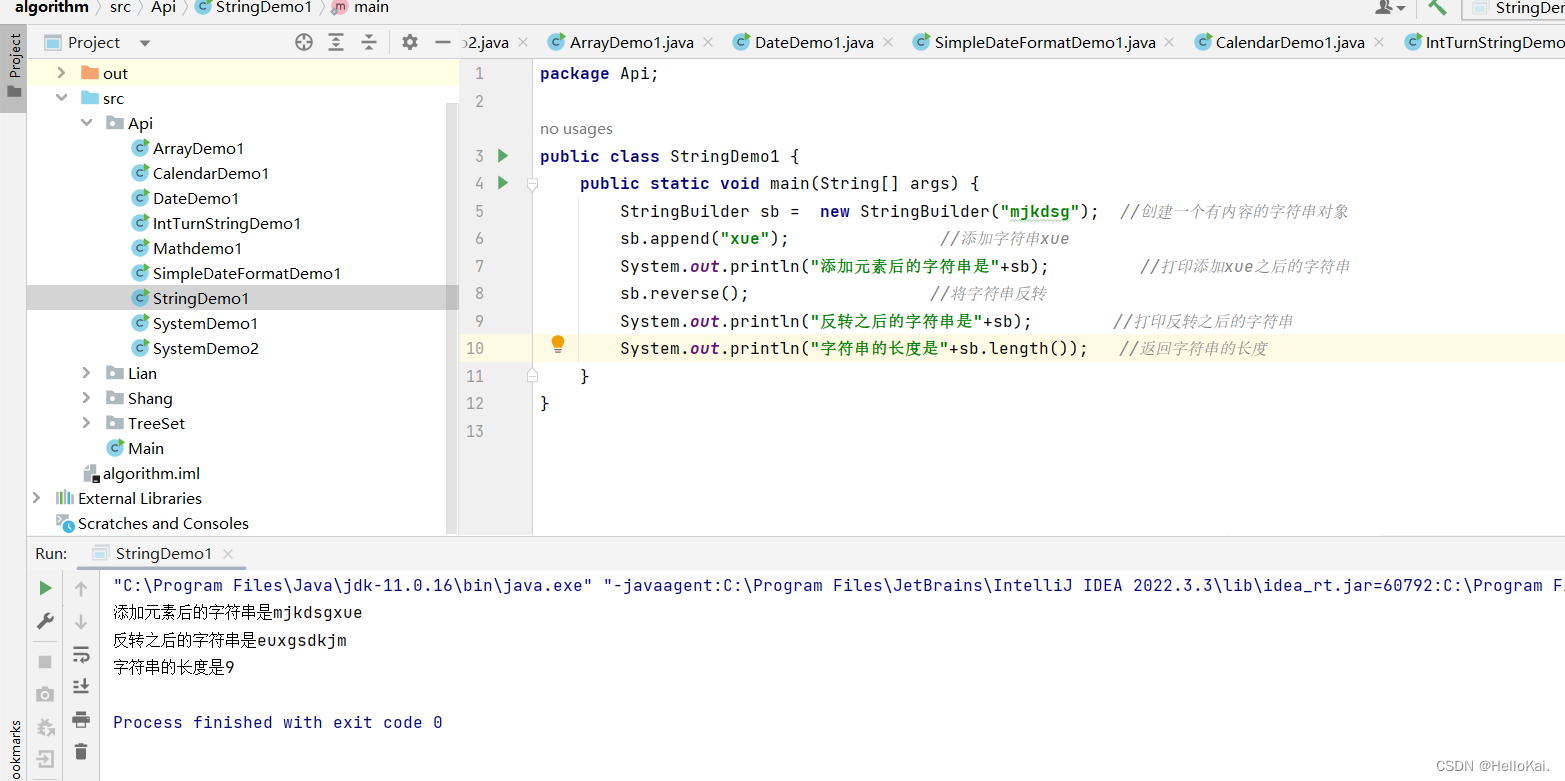Screen dimensions: 1565x781
Task: Click the Exit arrow icon in the Run panel
Action: coord(45,759)
